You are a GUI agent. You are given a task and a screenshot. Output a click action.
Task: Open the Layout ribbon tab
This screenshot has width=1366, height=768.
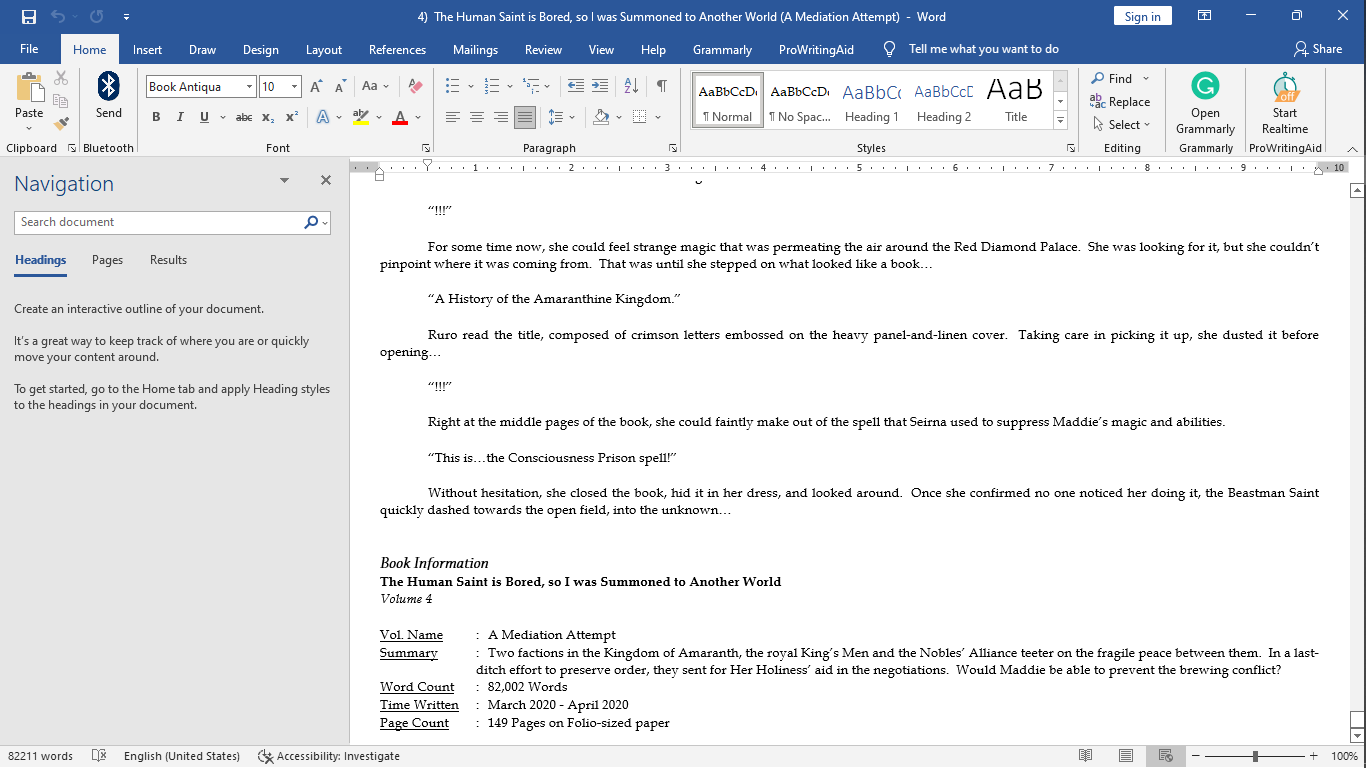[323, 49]
